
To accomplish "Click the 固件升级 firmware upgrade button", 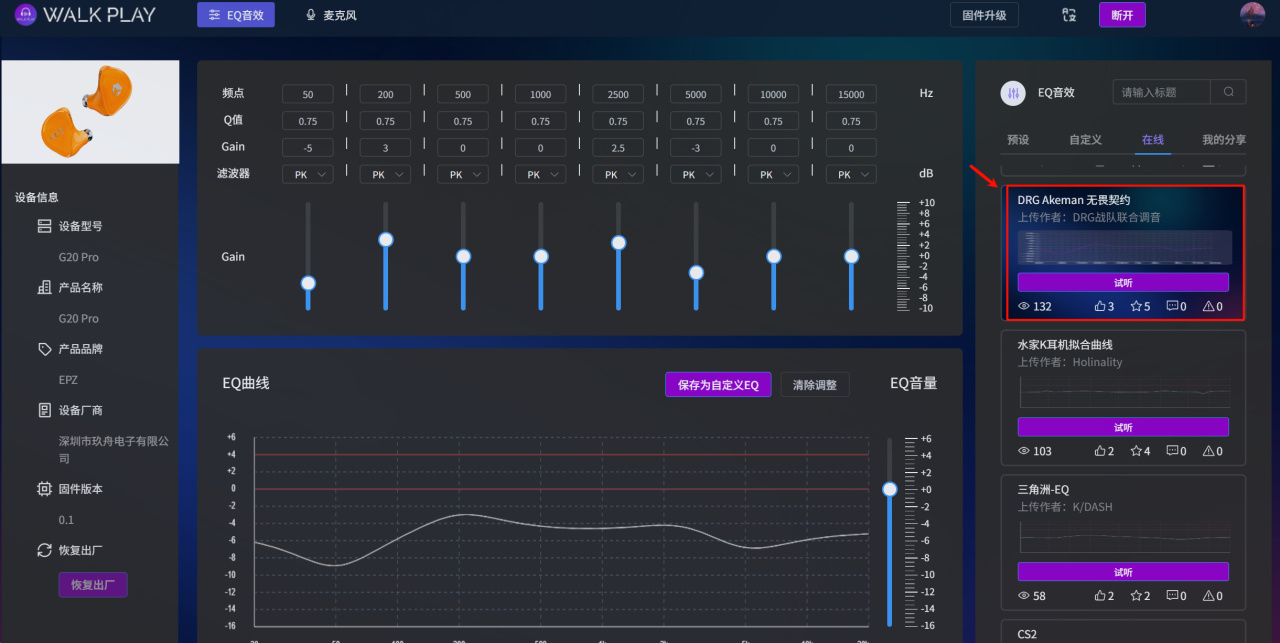I will pyautogui.click(x=985, y=15).
